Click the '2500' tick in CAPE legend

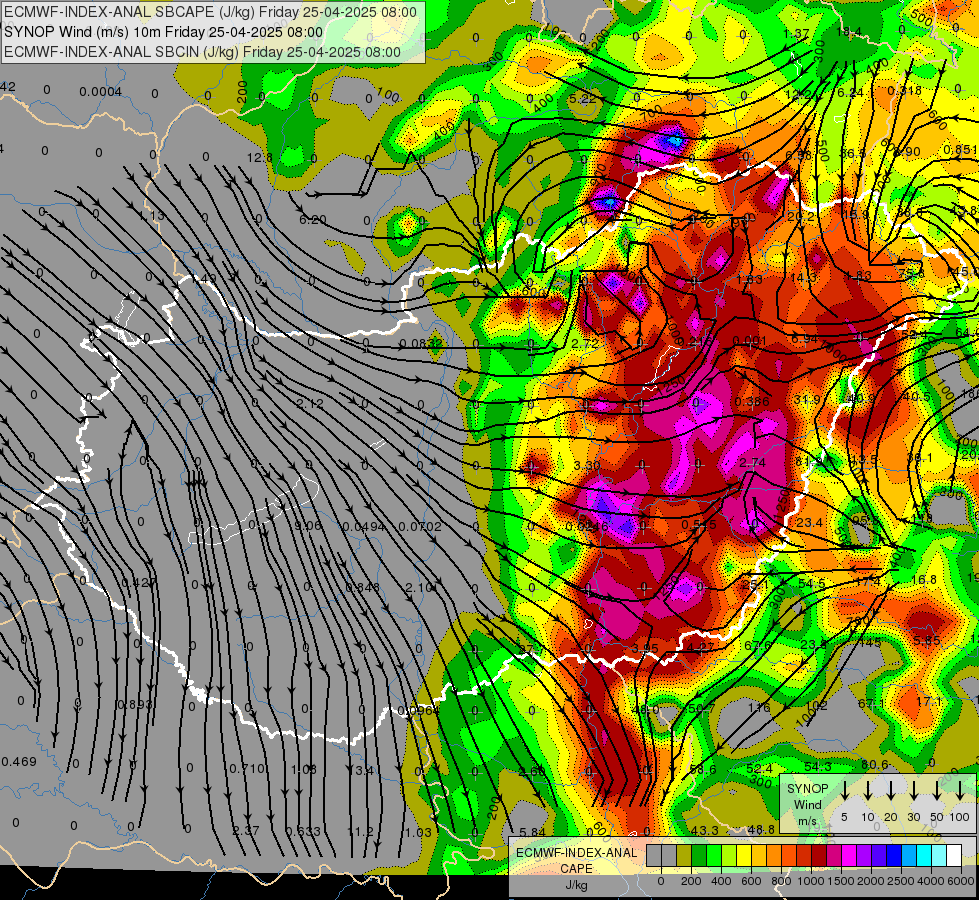(901, 881)
